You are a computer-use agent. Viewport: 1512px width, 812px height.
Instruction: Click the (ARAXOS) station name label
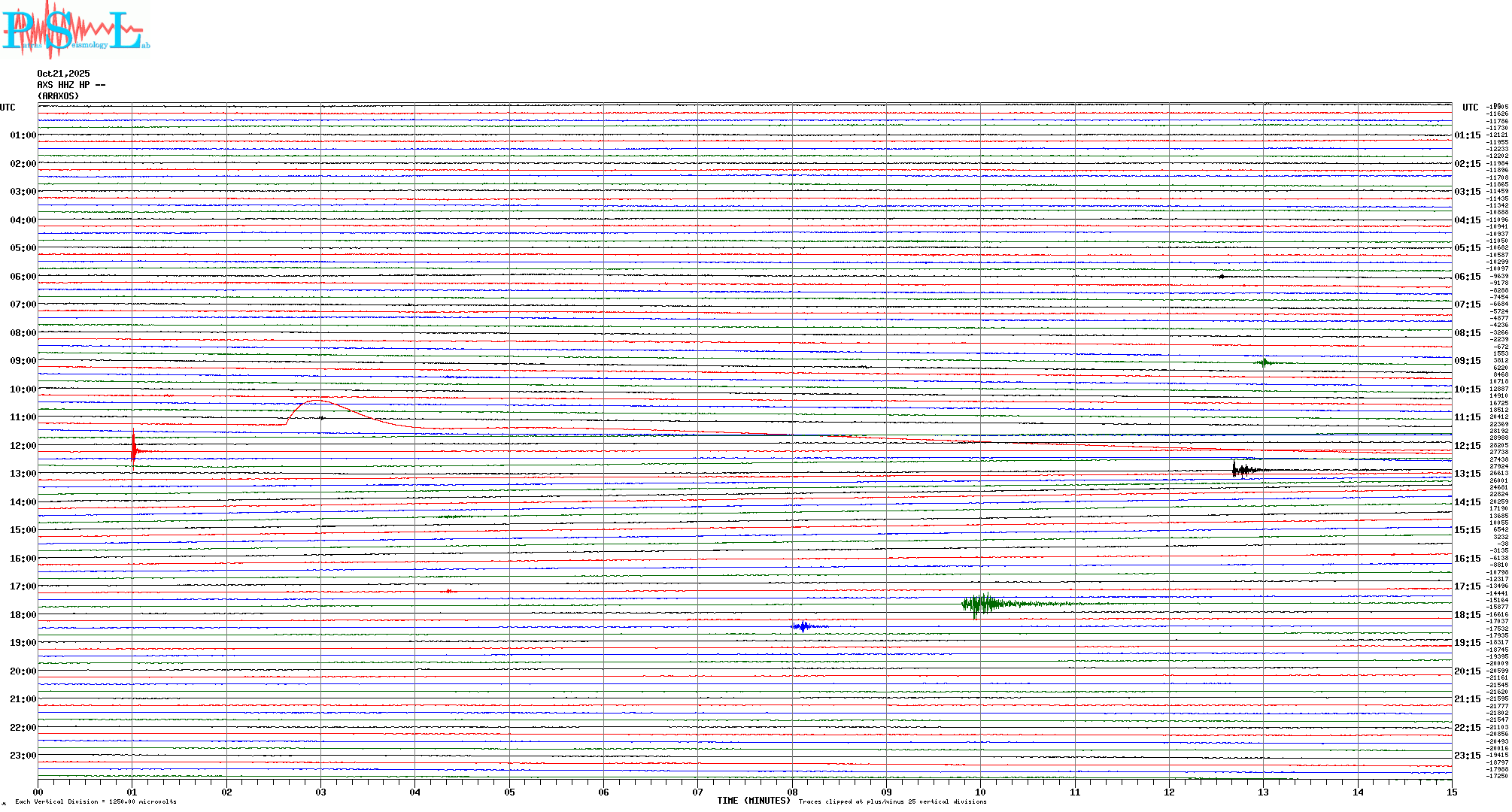point(58,96)
